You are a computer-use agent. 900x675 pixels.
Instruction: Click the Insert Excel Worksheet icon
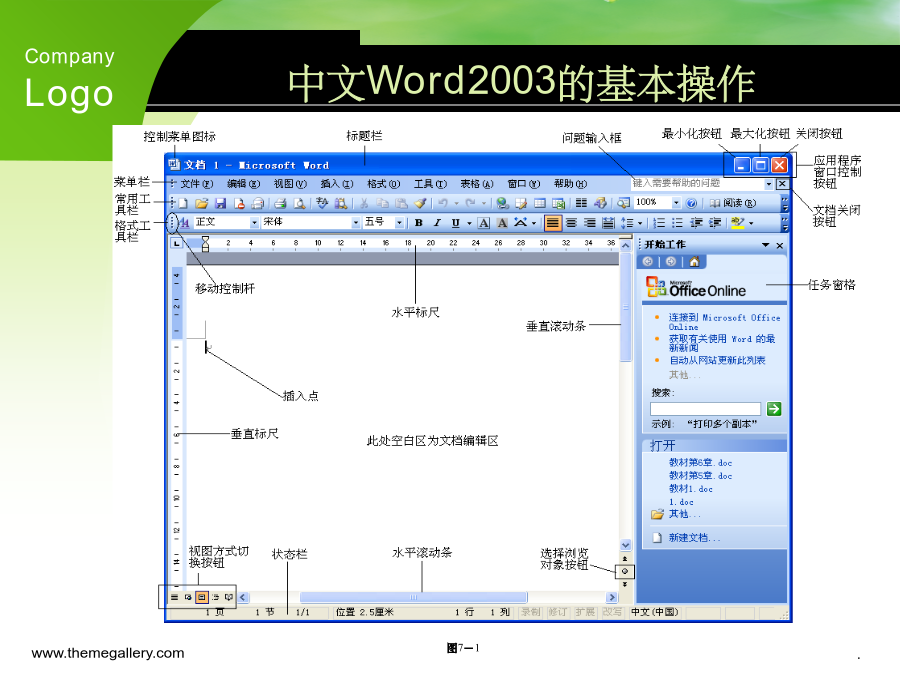click(x=558, y=203)
